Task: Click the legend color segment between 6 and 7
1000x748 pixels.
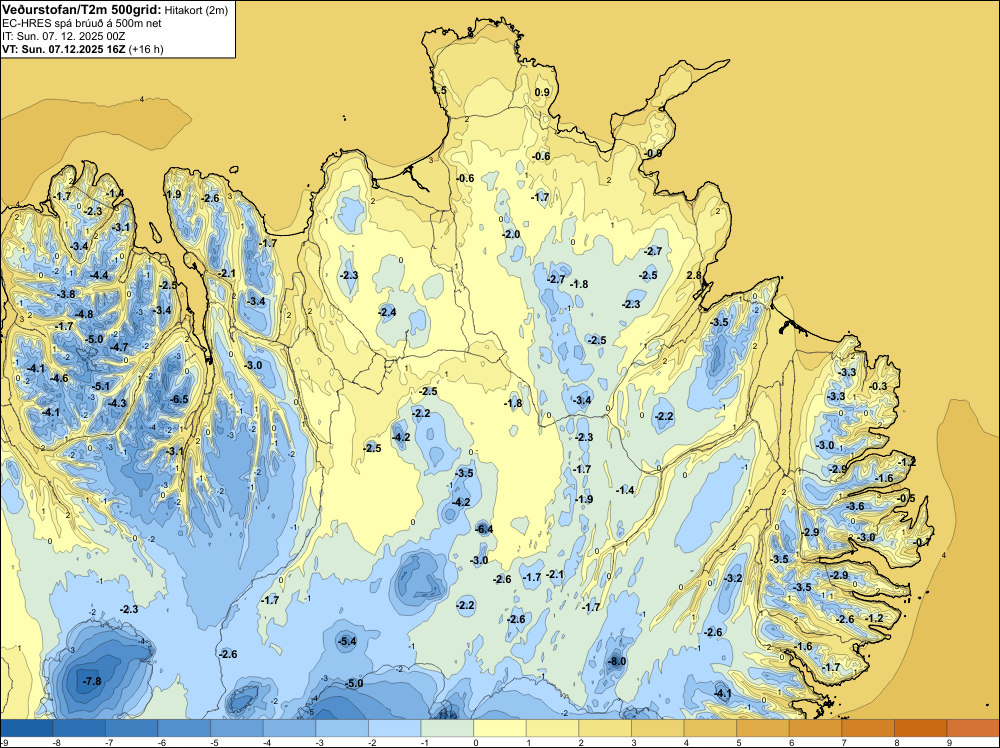Action: tap(816, 728)
